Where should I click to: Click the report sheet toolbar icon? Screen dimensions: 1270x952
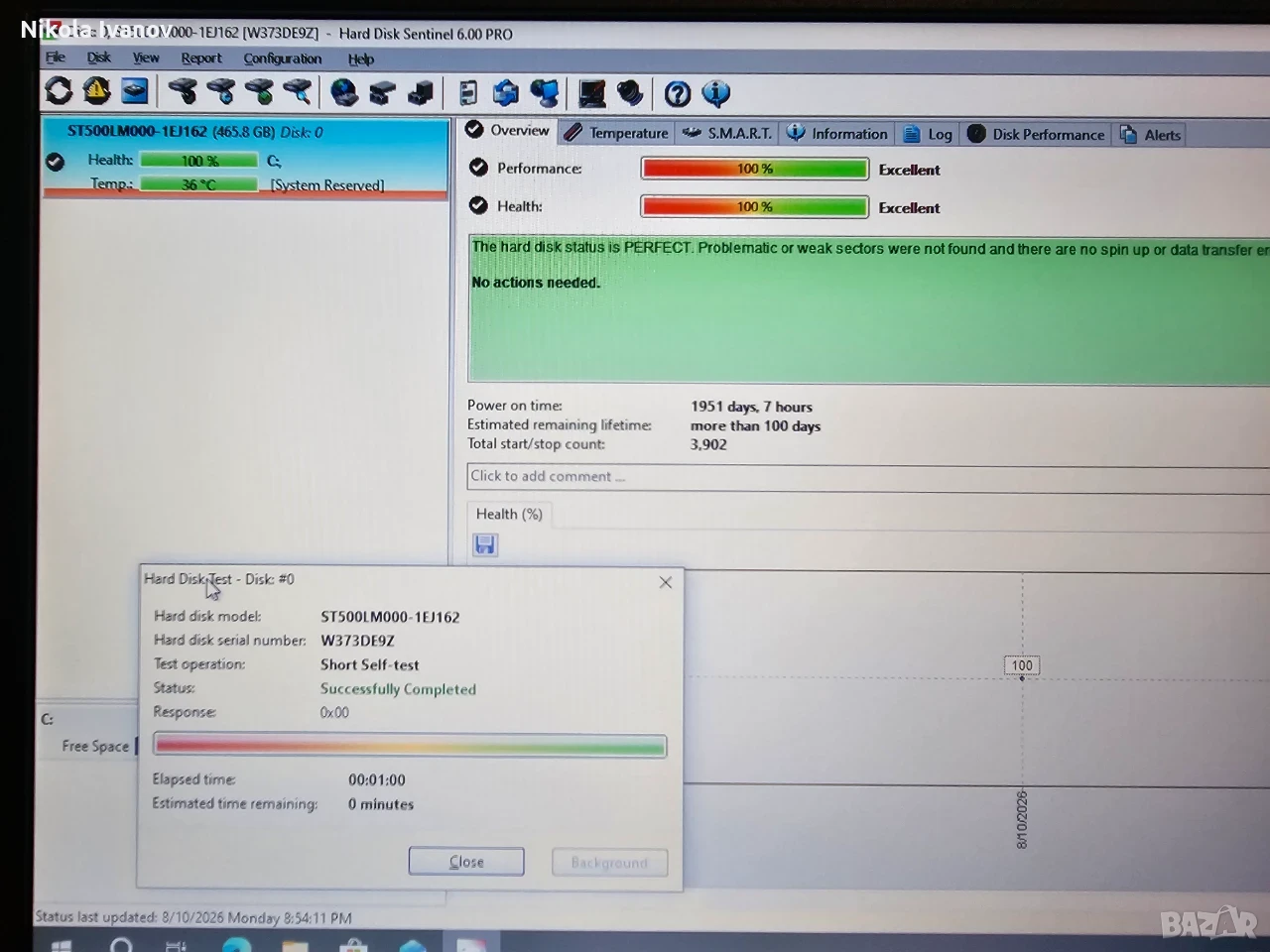pos(468,93)
